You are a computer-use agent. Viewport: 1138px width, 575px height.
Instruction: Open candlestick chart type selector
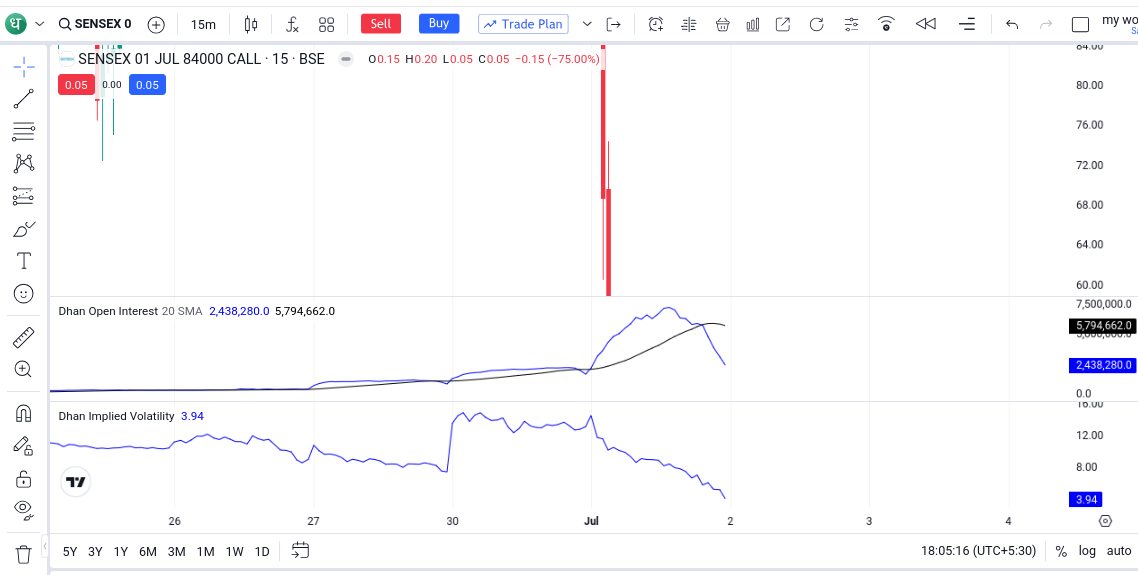point(251,25)
